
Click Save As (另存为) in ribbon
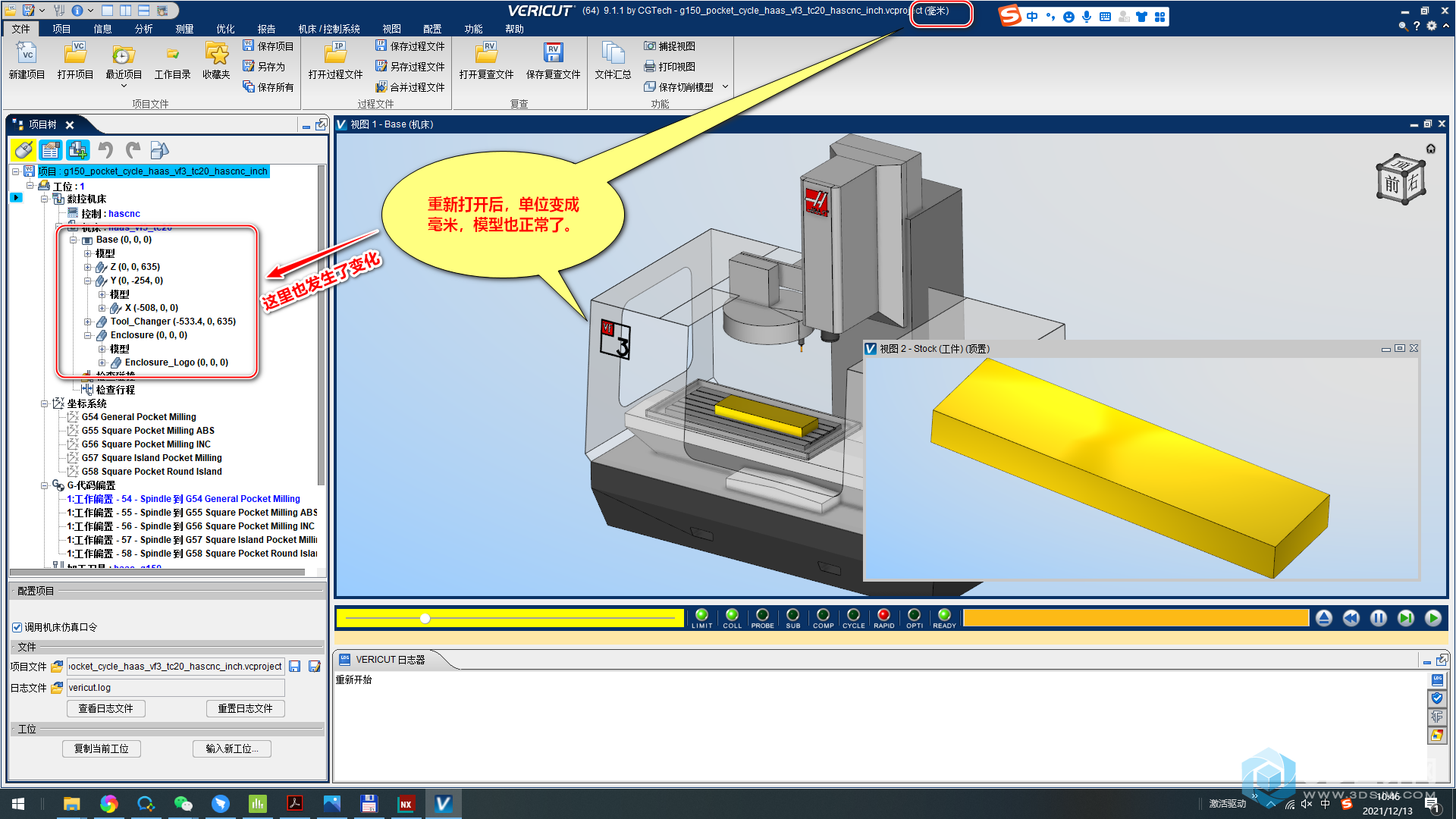click(264, 67)
